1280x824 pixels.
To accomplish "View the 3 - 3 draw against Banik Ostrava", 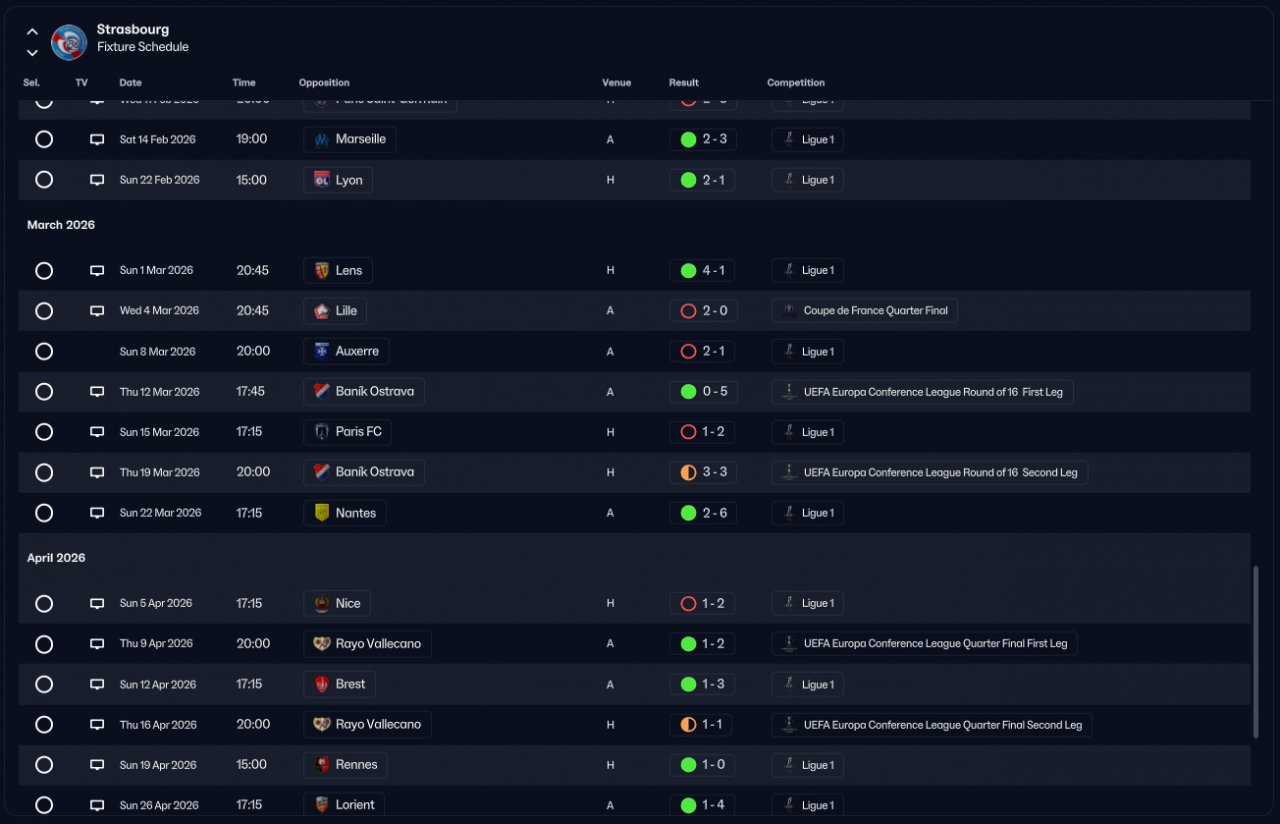I will tap(703, 472).
